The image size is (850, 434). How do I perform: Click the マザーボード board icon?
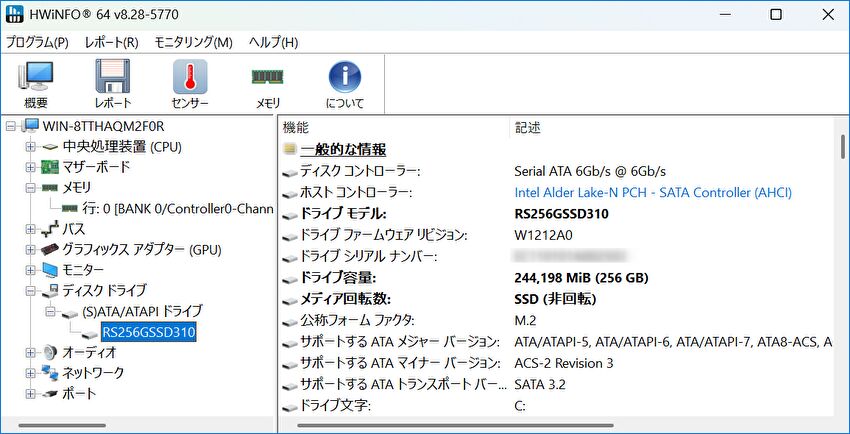[50, 167]
